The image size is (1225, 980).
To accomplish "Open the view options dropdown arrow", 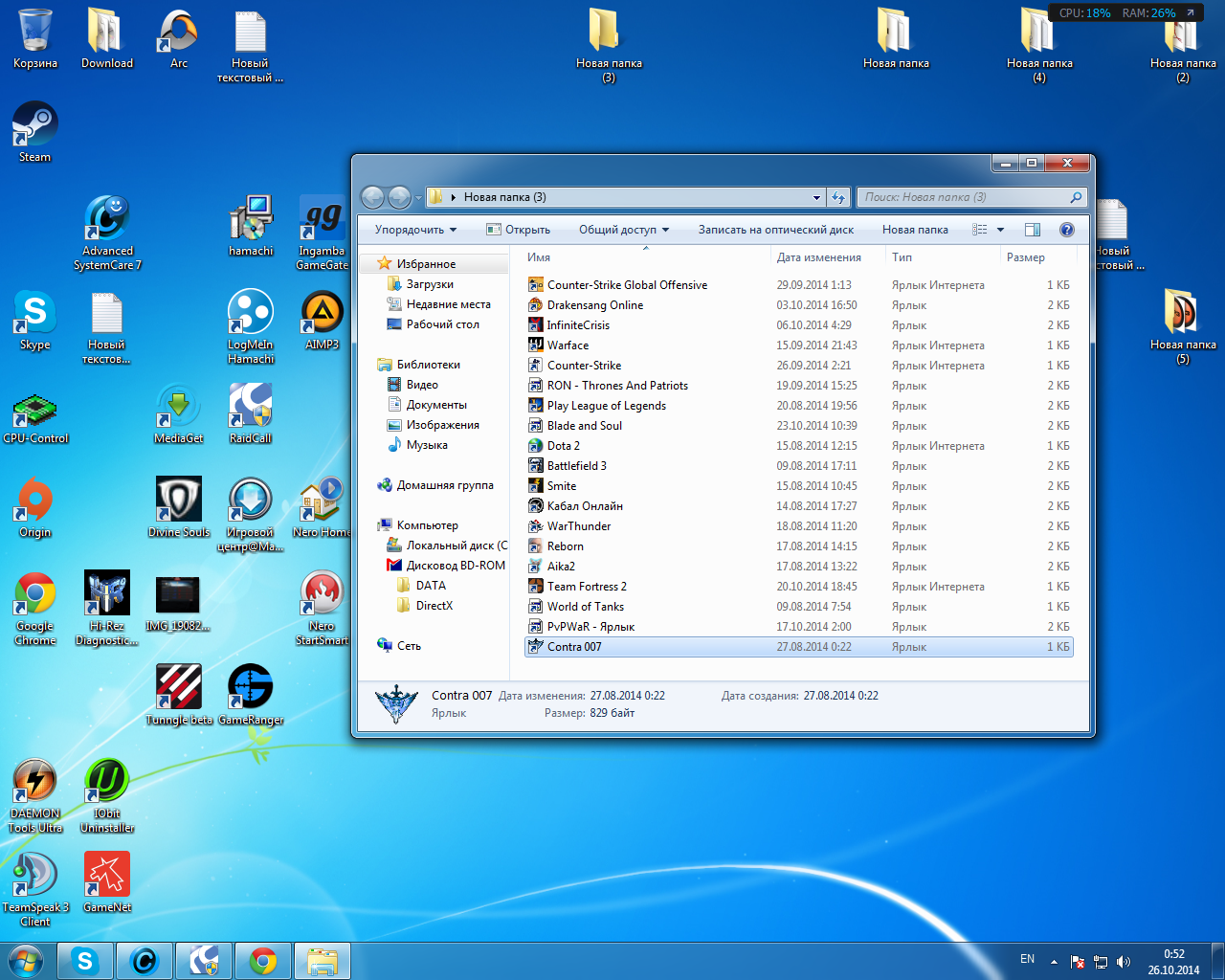I will (1000, 230).
